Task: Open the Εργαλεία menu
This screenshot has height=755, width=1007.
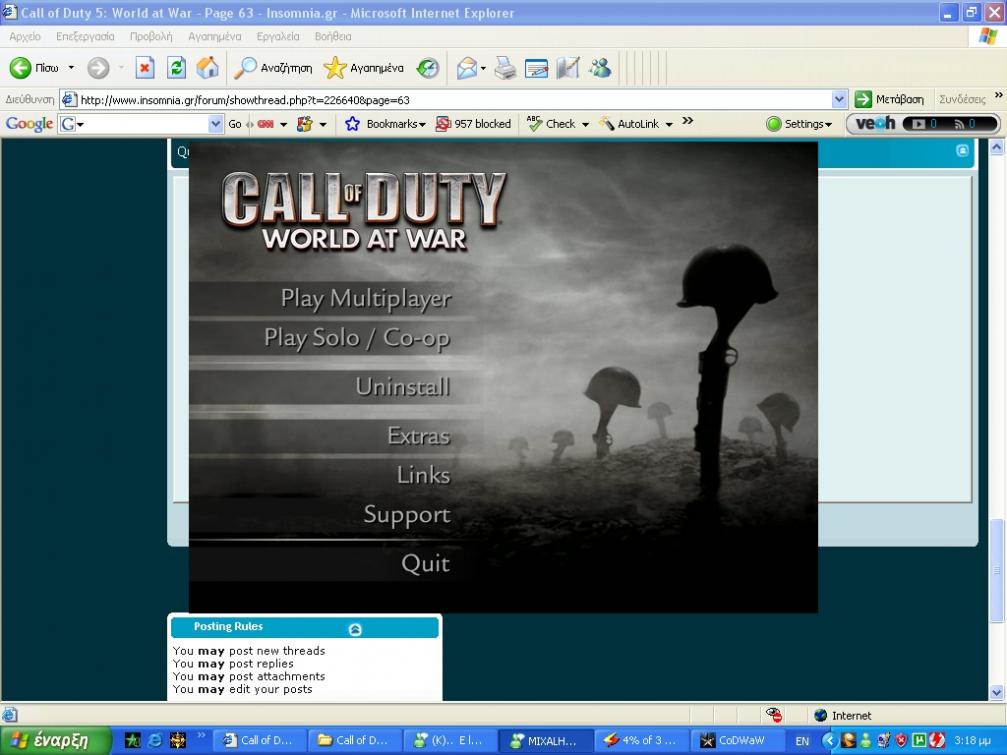Action: pyautogui.click(x=278, y=37)
